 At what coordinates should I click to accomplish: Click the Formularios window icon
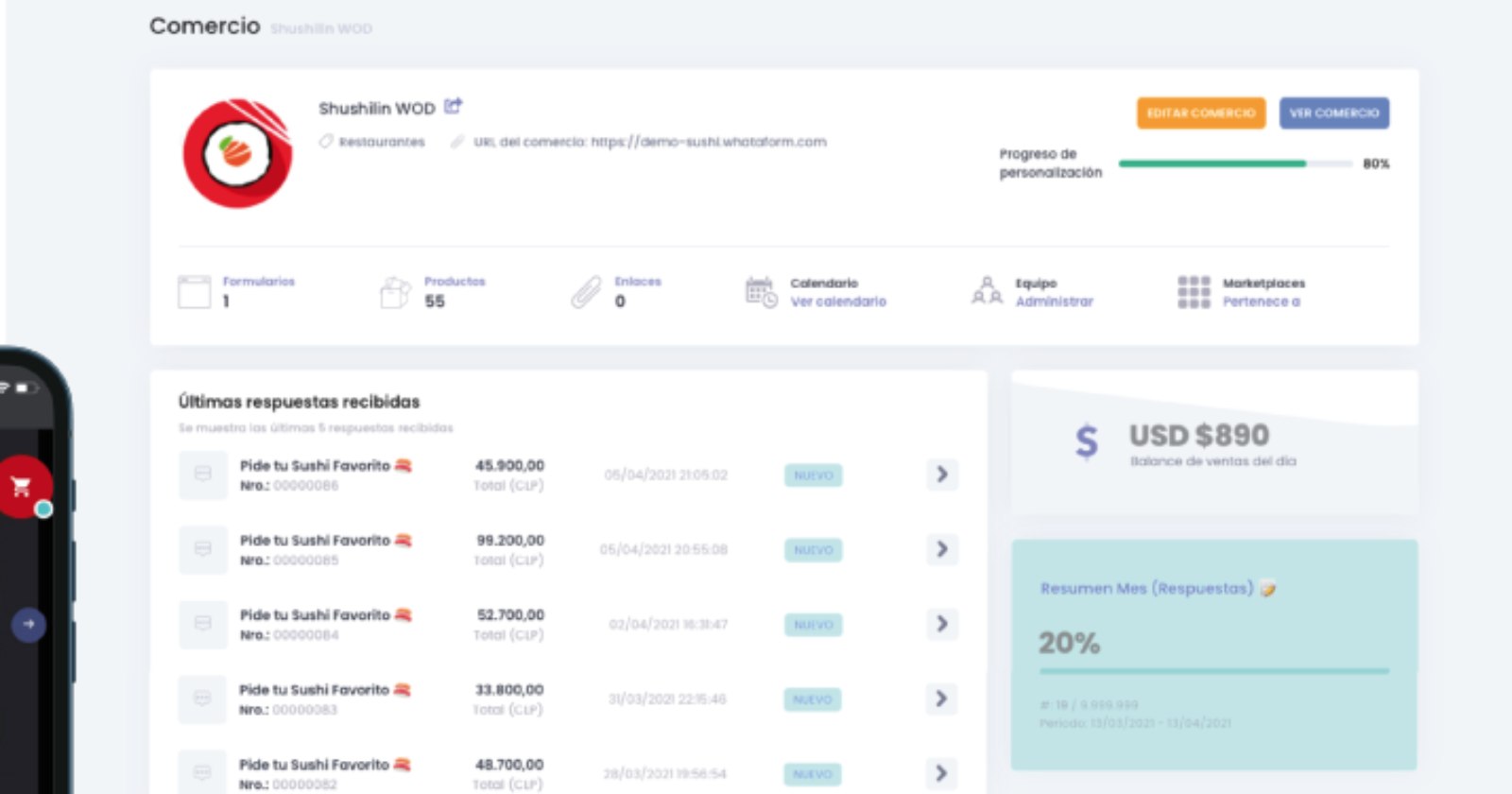[195, 292]
